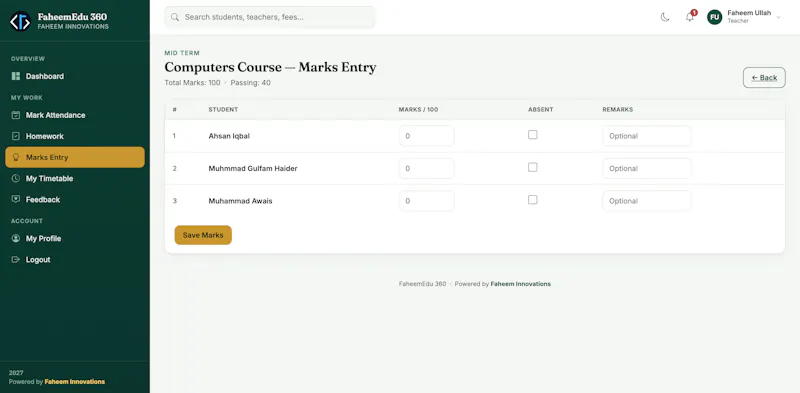Image resolution: width=800 pixels, height=393 pixels.
Task: Toggle dark mode moon icon
Action: point(665,17)
